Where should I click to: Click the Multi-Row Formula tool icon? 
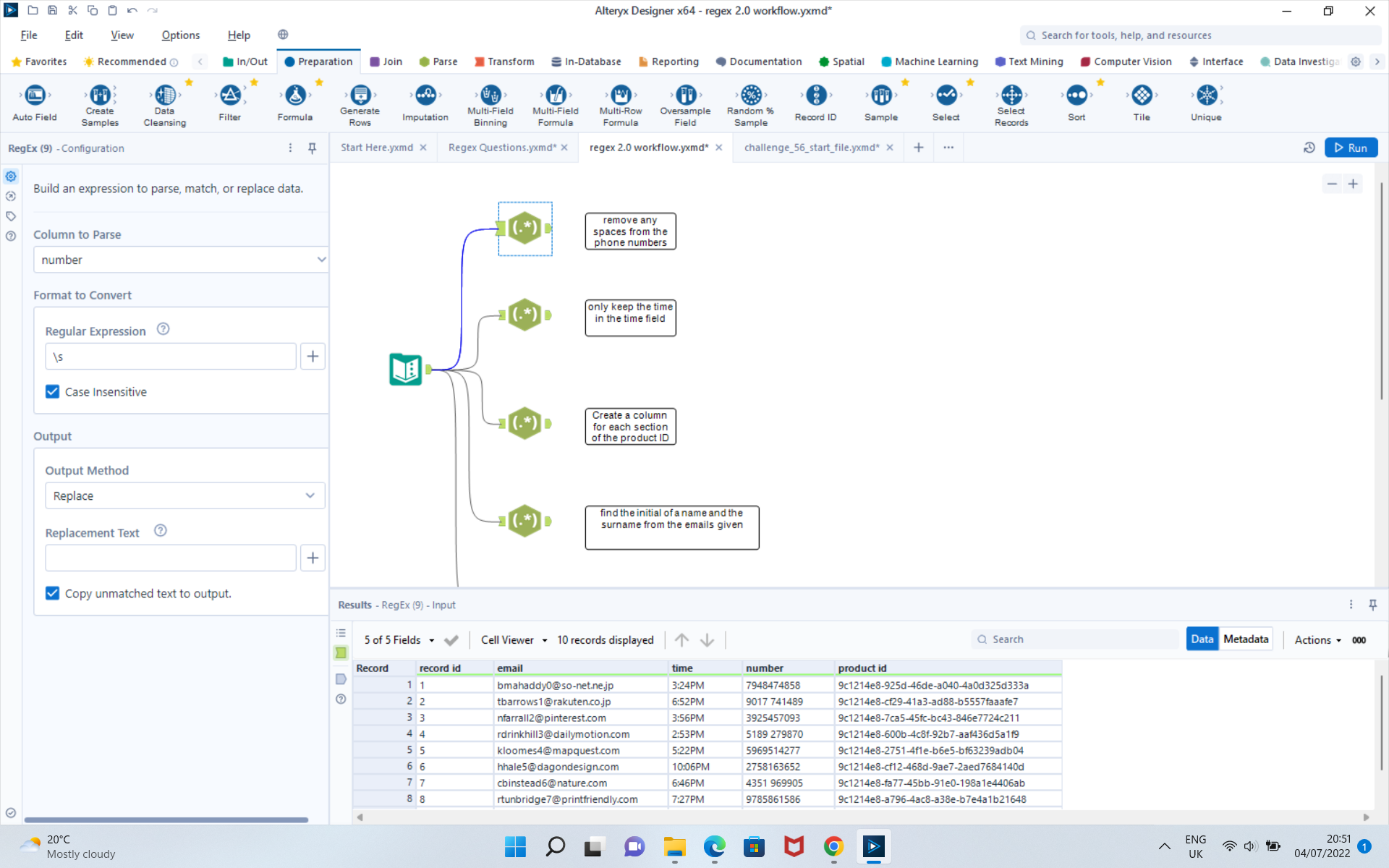(621, 95)
